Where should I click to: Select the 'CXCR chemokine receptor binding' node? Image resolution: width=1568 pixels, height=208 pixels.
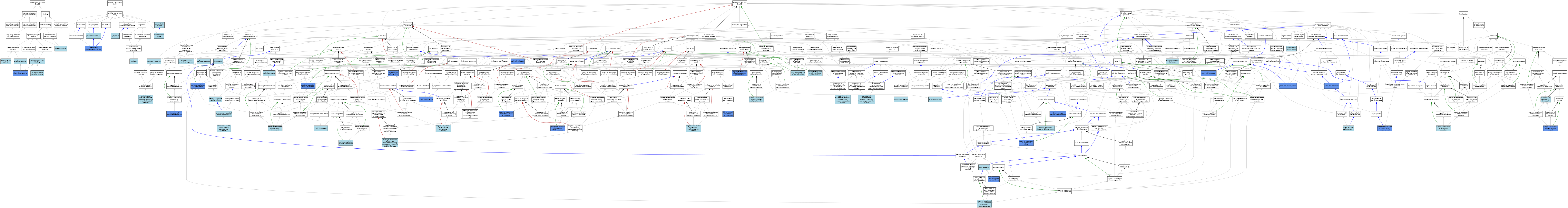pos(37,73)
